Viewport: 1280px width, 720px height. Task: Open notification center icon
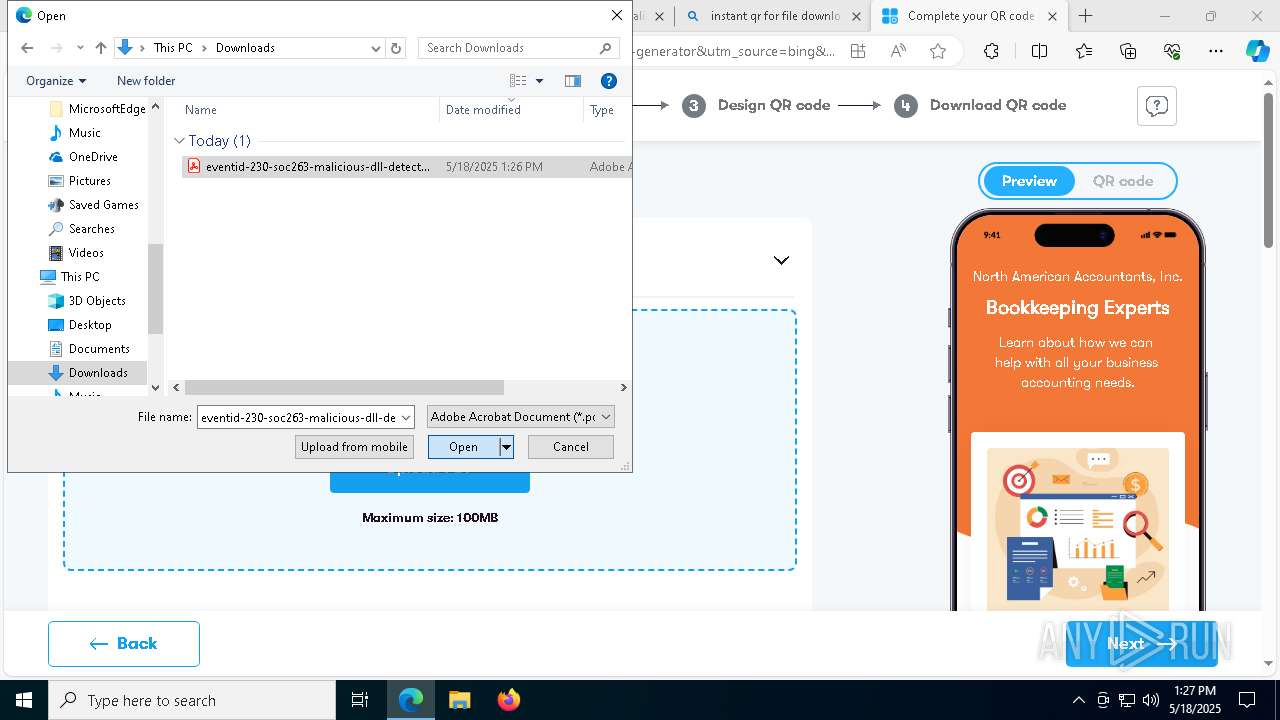(x=1247, y=700)
